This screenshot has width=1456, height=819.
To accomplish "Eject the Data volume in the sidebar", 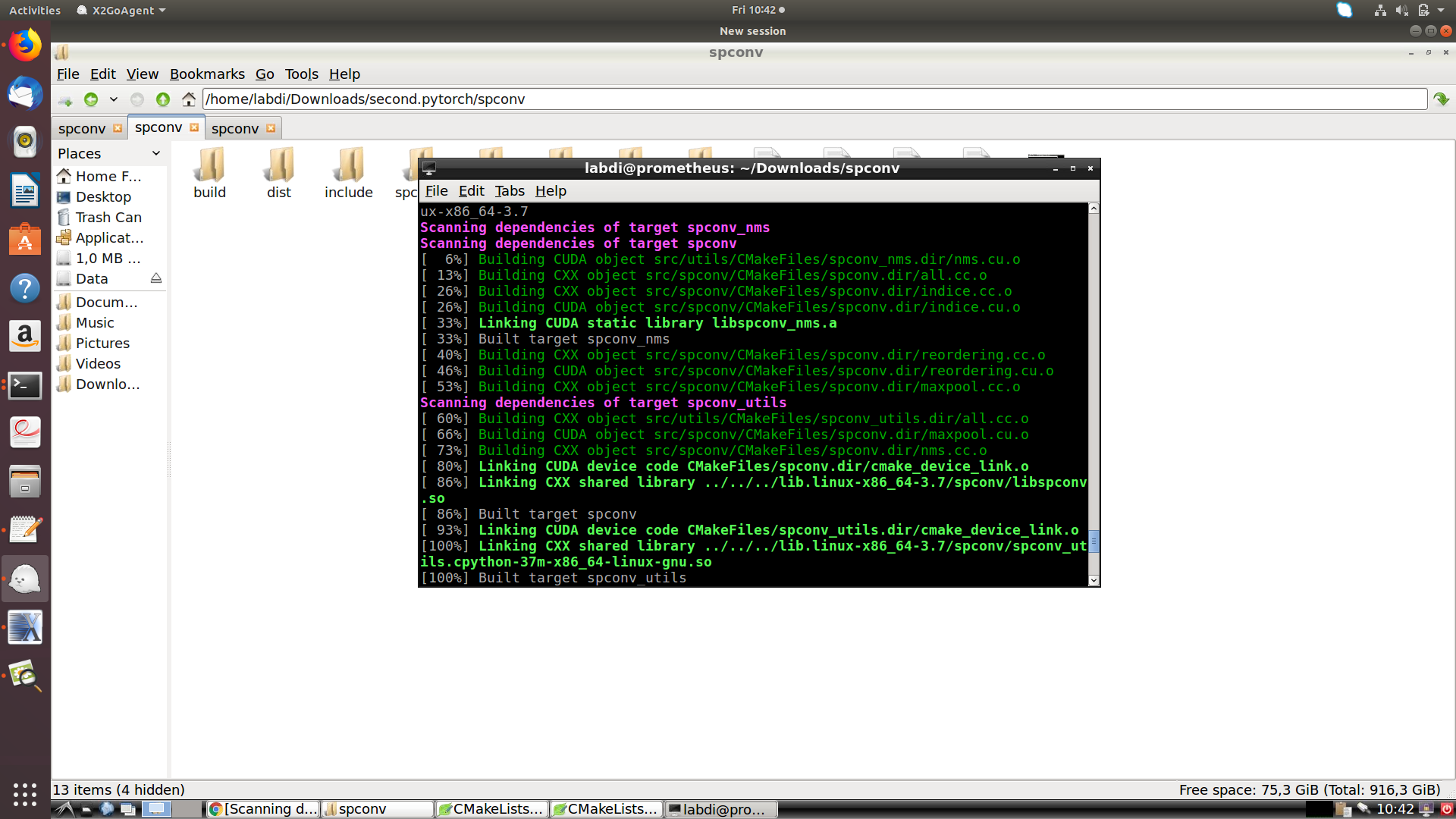I will [x=156, y=278].
